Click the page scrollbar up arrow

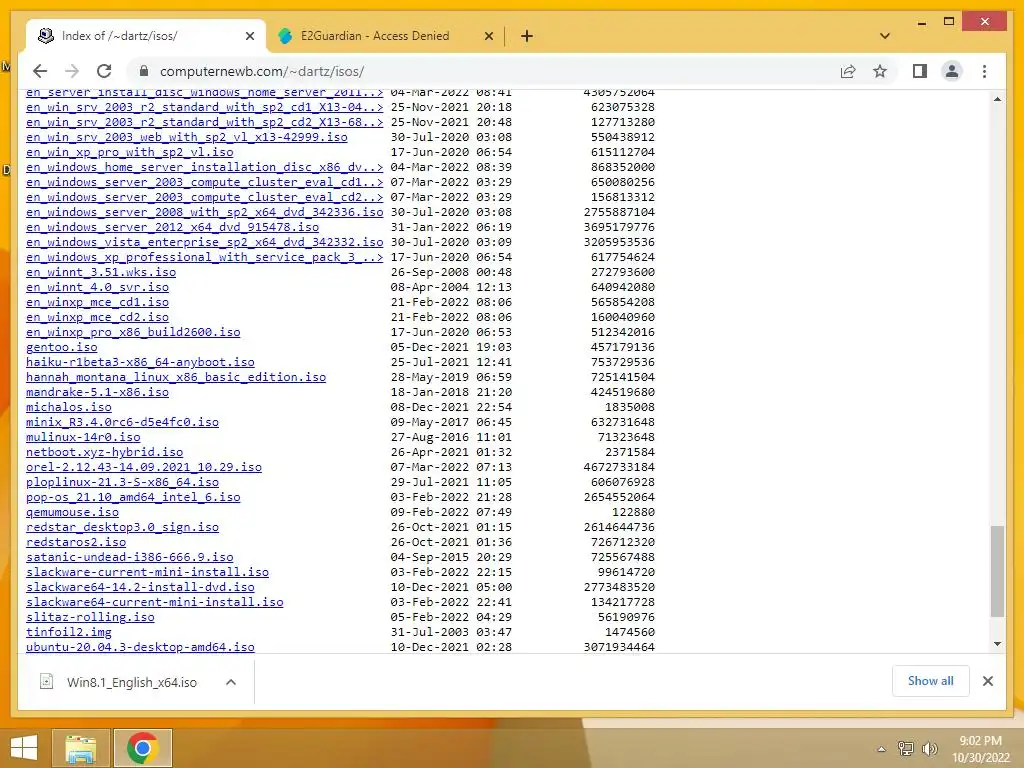pos(997,99)
